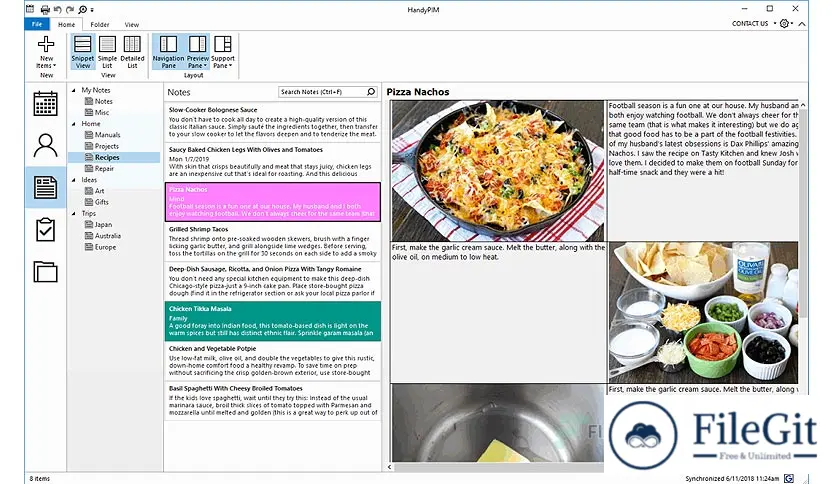836x484 pixels.
Task: Select the teal Chicken Tikka Masala note
Action: click(273, 321)
